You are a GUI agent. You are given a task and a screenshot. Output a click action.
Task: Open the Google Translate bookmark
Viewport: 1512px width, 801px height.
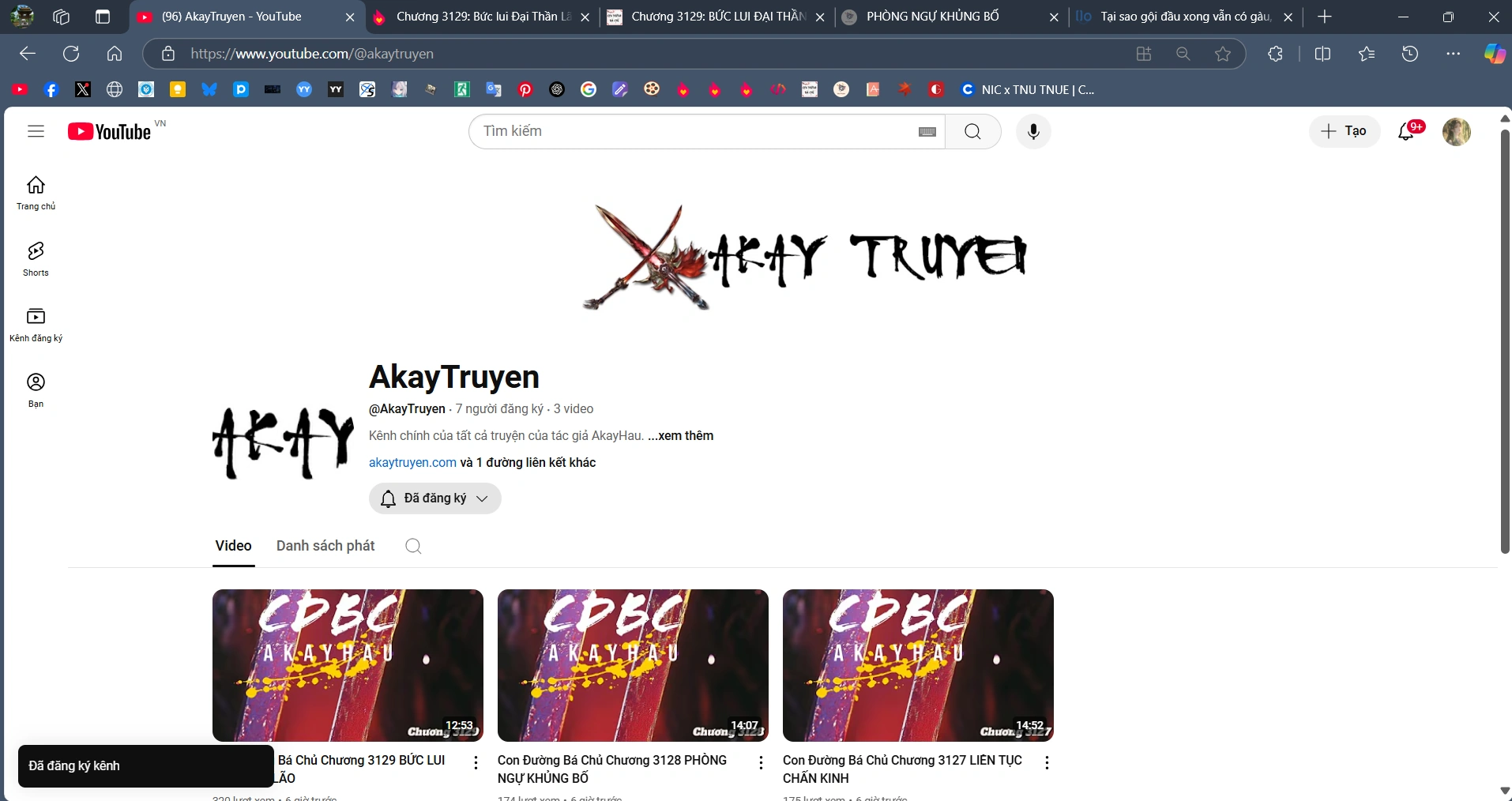point(494,89)
